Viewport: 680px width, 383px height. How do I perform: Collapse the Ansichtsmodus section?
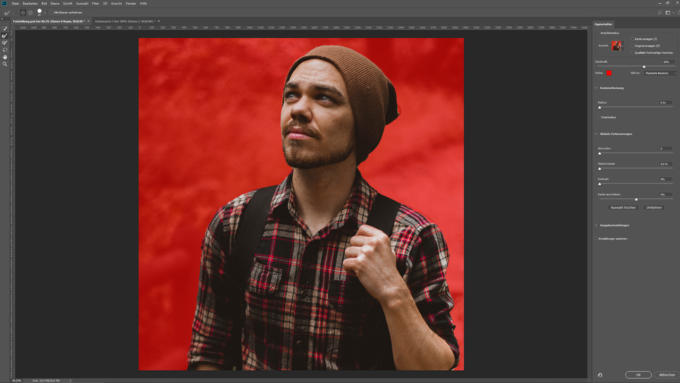[597, 33]
